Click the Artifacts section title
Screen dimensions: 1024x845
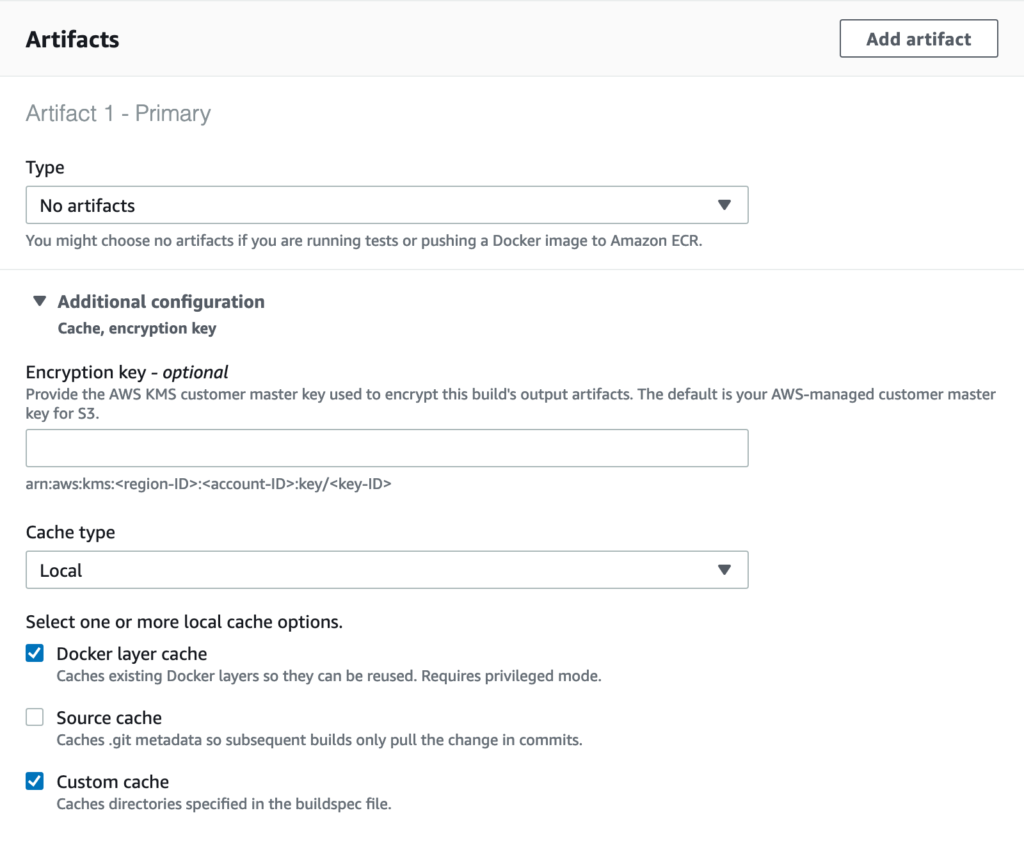(x=72, y=39)
